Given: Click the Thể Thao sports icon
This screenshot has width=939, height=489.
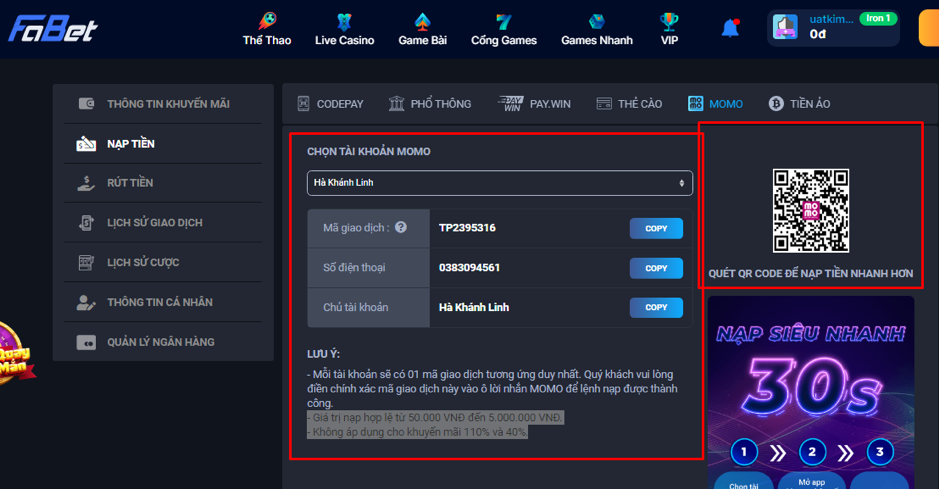Looking at the screenshot, I should coord(266,21).
